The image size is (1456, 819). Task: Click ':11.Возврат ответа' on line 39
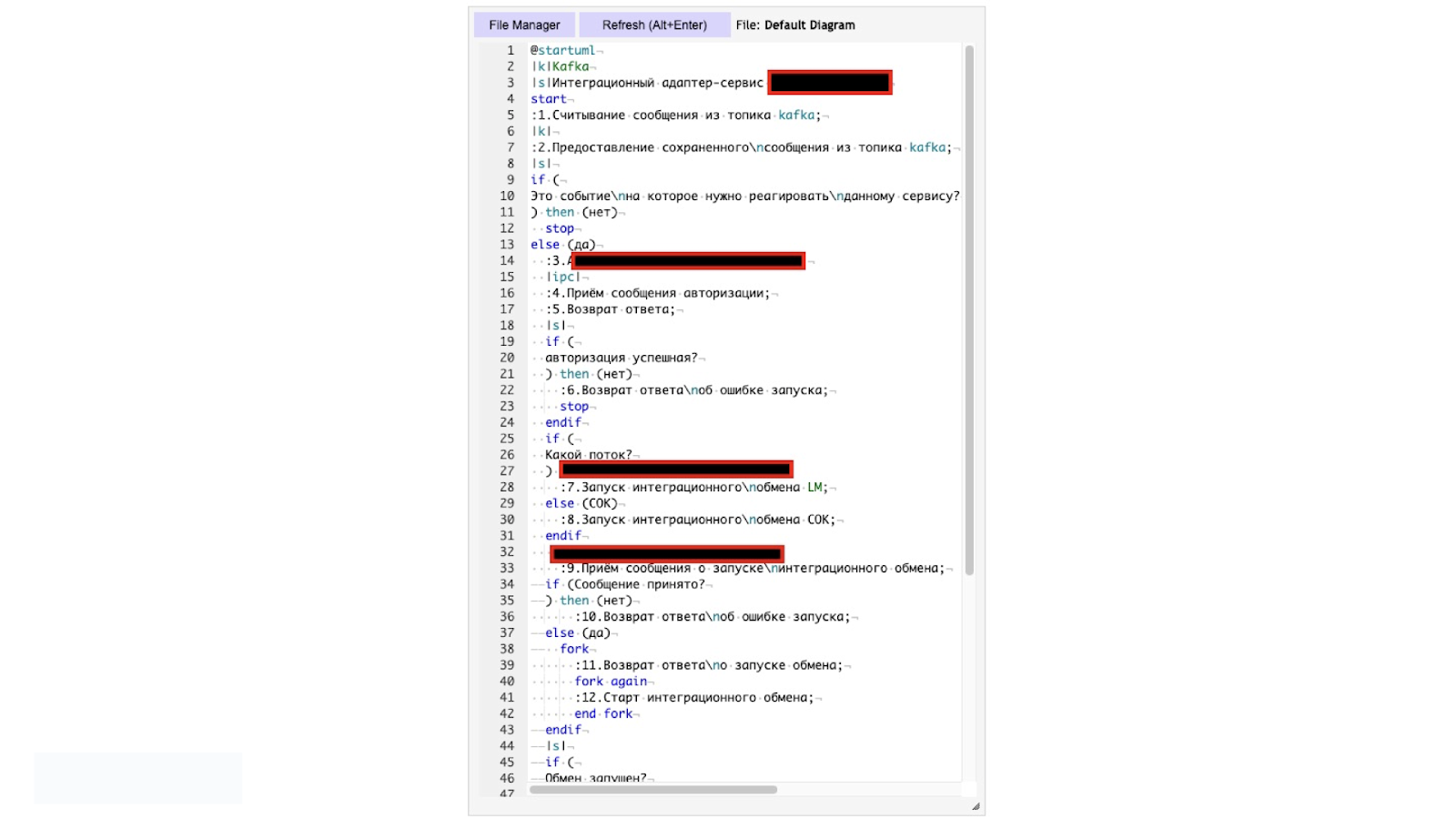click(640, 666)
